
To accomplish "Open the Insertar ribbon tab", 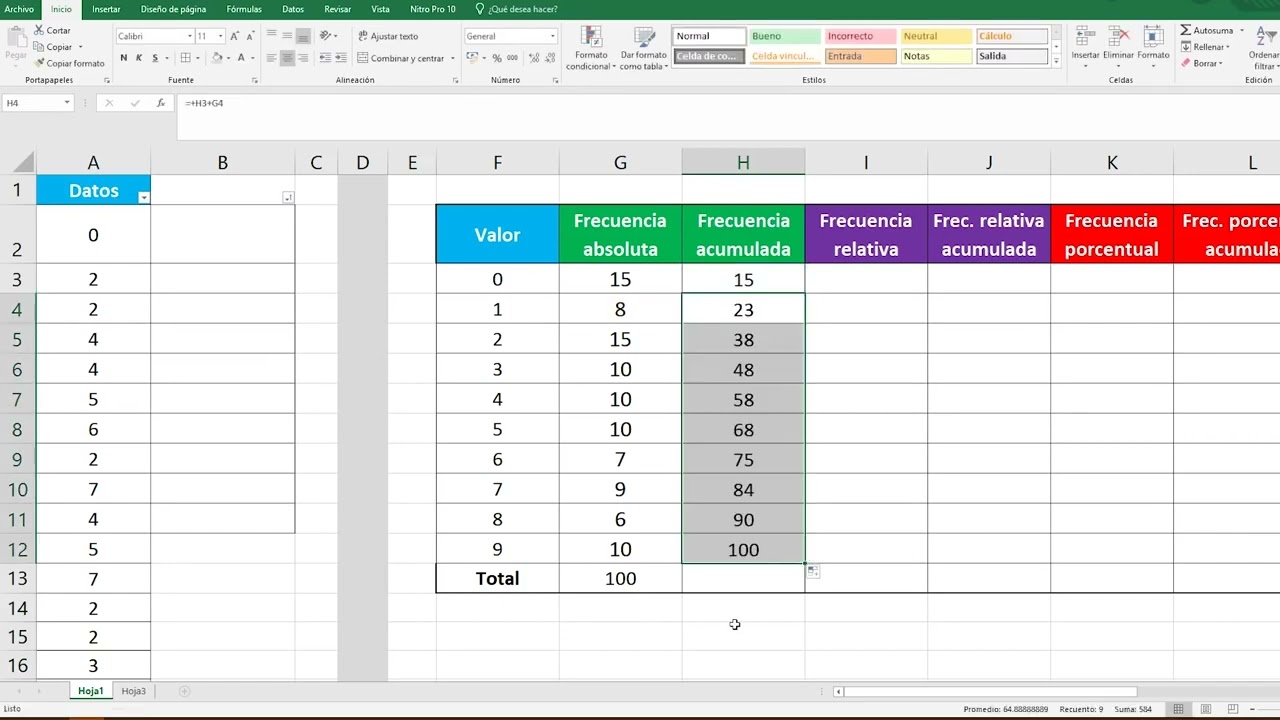I will [106, 9].
